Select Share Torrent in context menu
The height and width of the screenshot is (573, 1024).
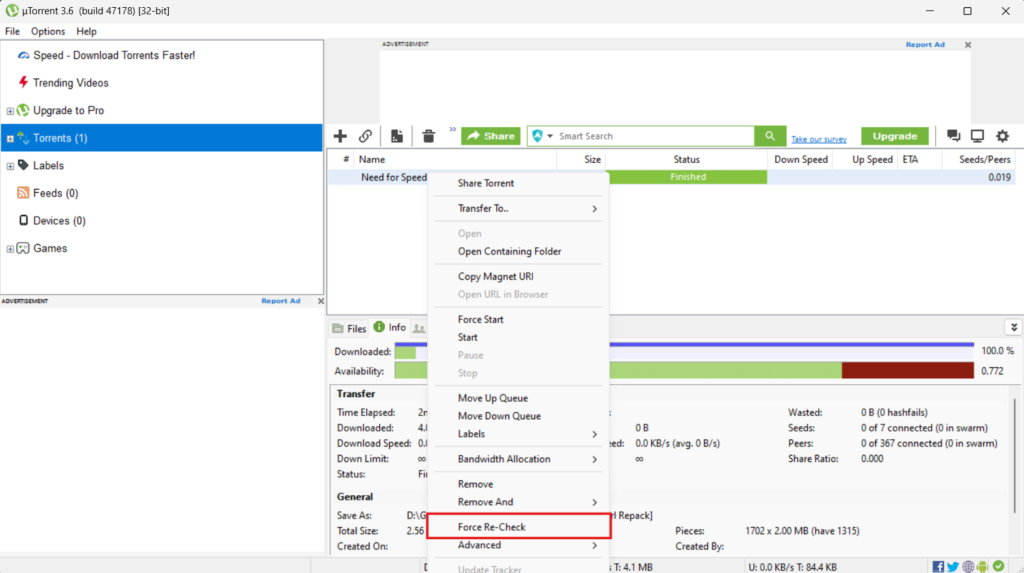pos(519,183)
